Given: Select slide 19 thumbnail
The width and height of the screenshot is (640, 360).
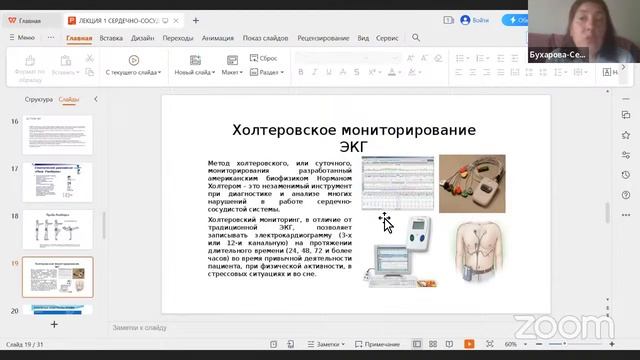Looking at the screenshot, I should coord(58,277).
